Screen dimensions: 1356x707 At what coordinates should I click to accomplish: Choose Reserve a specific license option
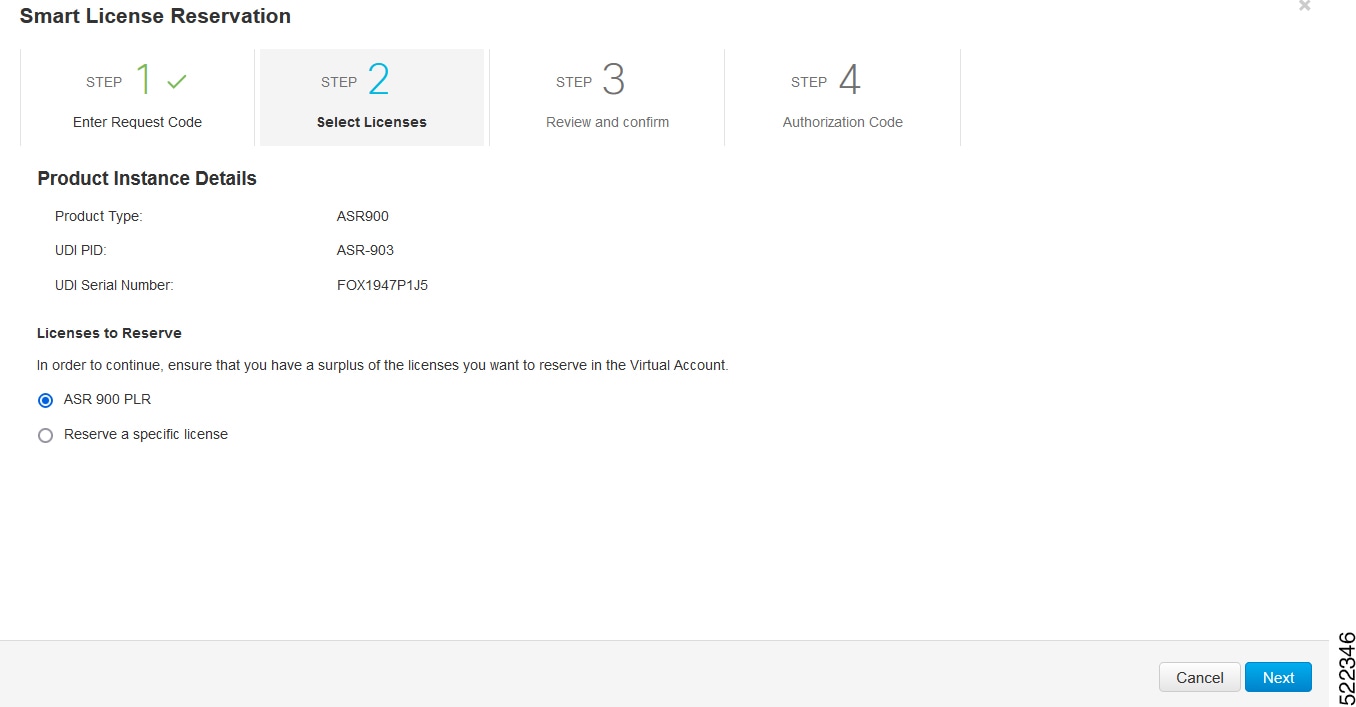(x=45, y=435)
